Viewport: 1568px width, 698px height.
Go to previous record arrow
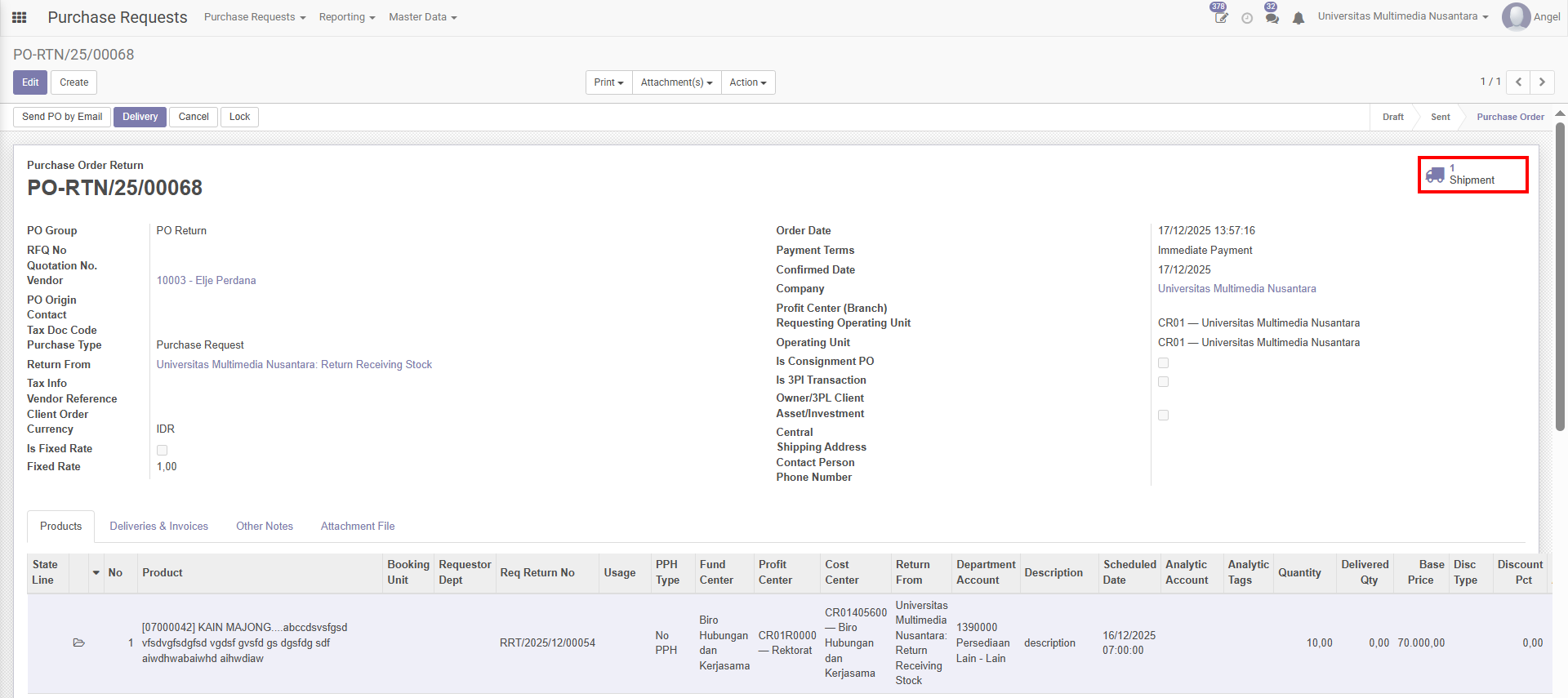click(x=1518, y=82)
